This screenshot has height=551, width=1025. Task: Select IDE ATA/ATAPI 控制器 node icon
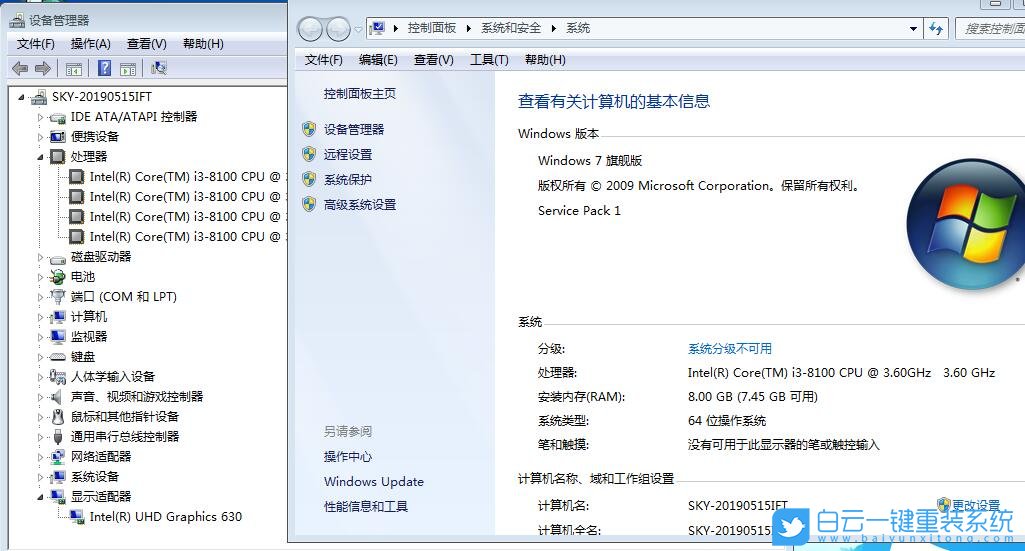click(x=58, y=118)
